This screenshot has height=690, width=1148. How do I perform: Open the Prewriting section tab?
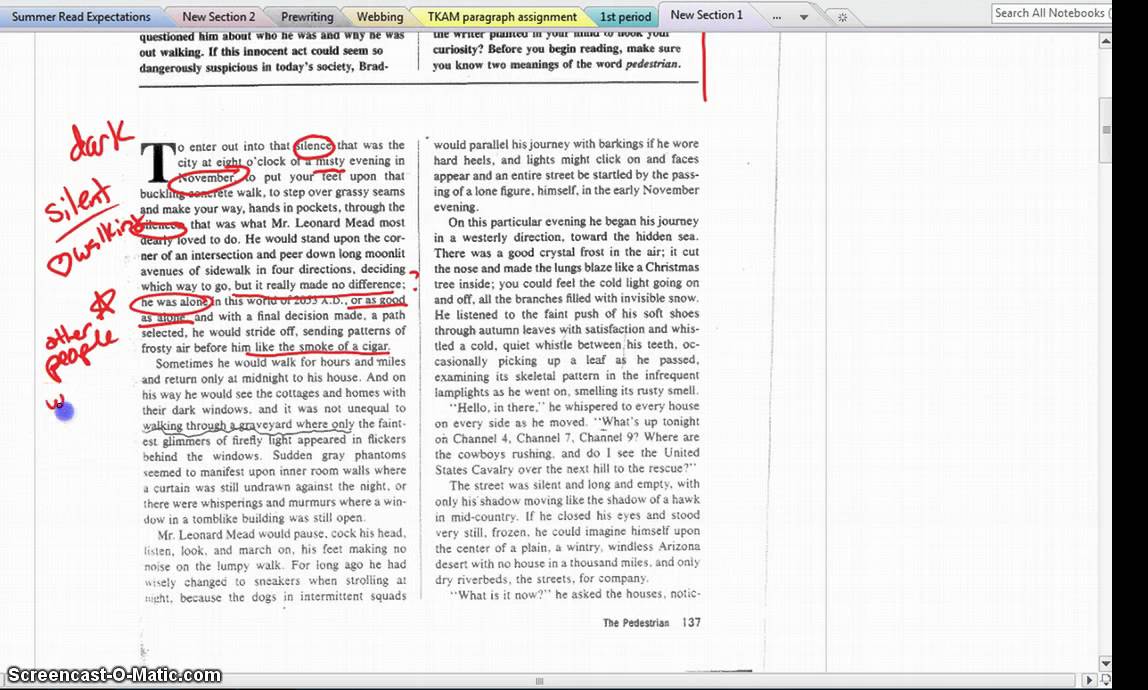[307, 16]
